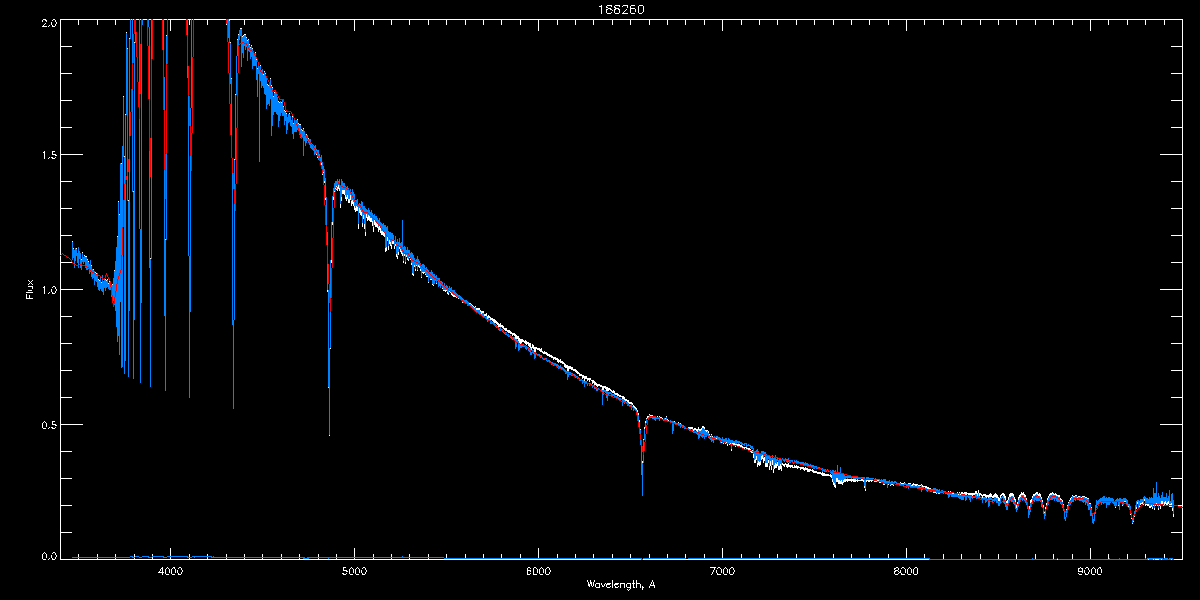Select the 7000 x-axis tick label
The image size is (1200, 600).
click(x=722, y=571)
